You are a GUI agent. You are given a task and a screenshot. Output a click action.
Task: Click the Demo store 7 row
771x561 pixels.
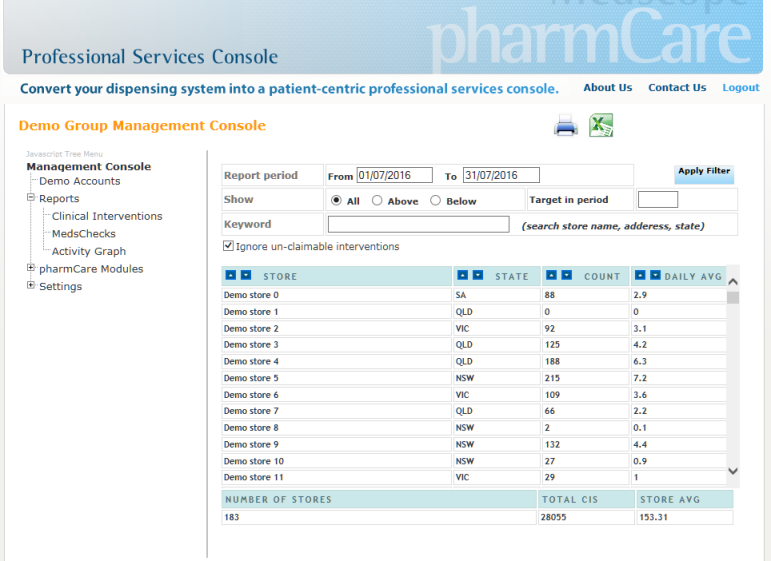tap(474, 411)
